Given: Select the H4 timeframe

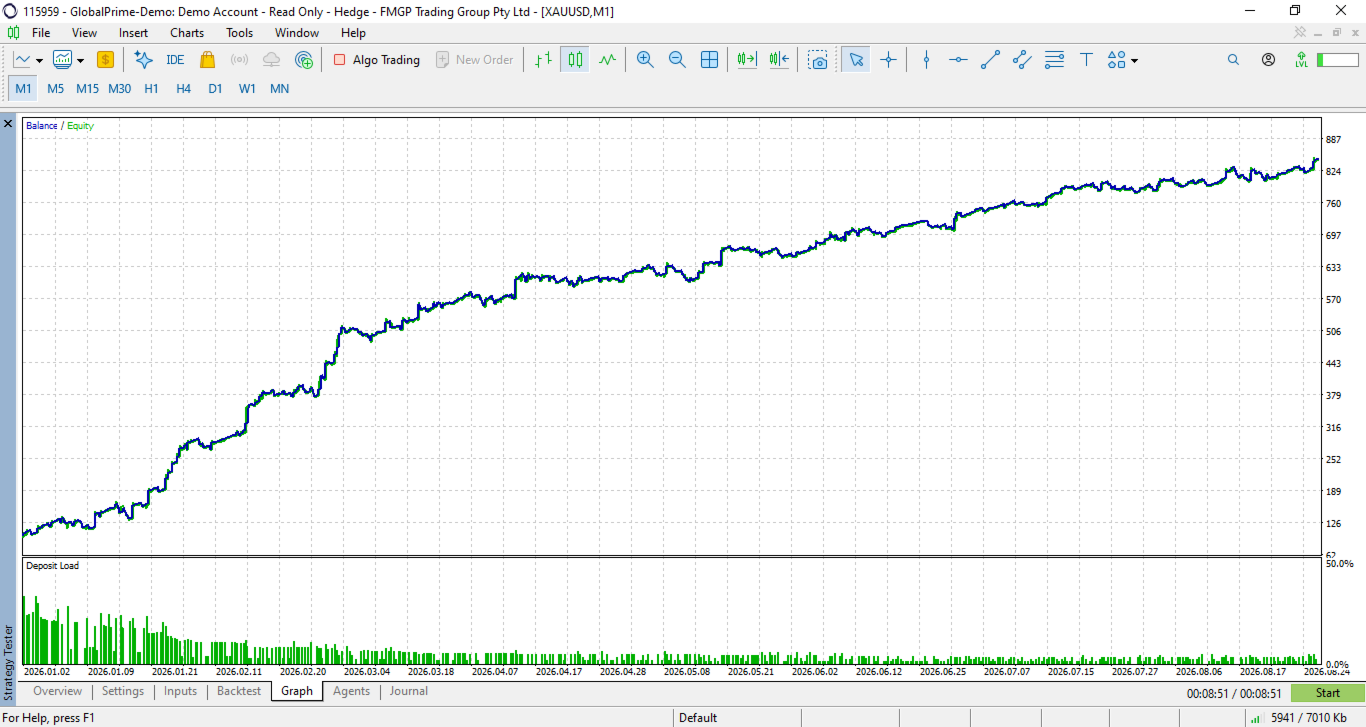Looking at the screenshot, I should [183, 88].
